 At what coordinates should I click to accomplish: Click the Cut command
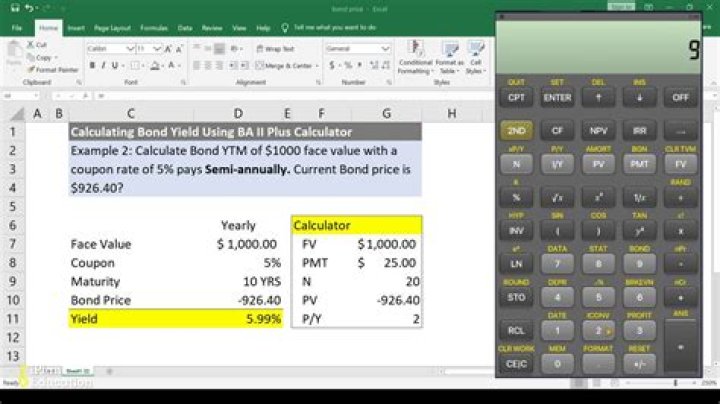[x=37, y=45]
